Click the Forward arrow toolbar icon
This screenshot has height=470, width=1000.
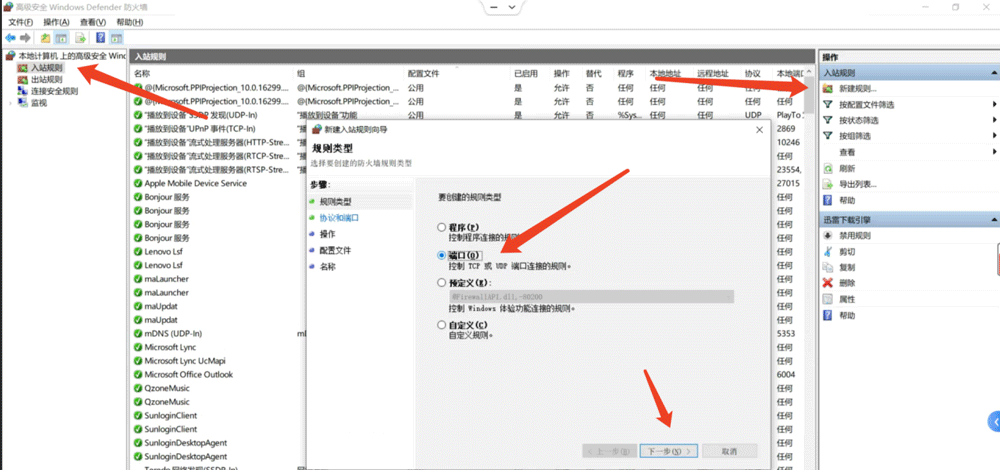point(25,38)
